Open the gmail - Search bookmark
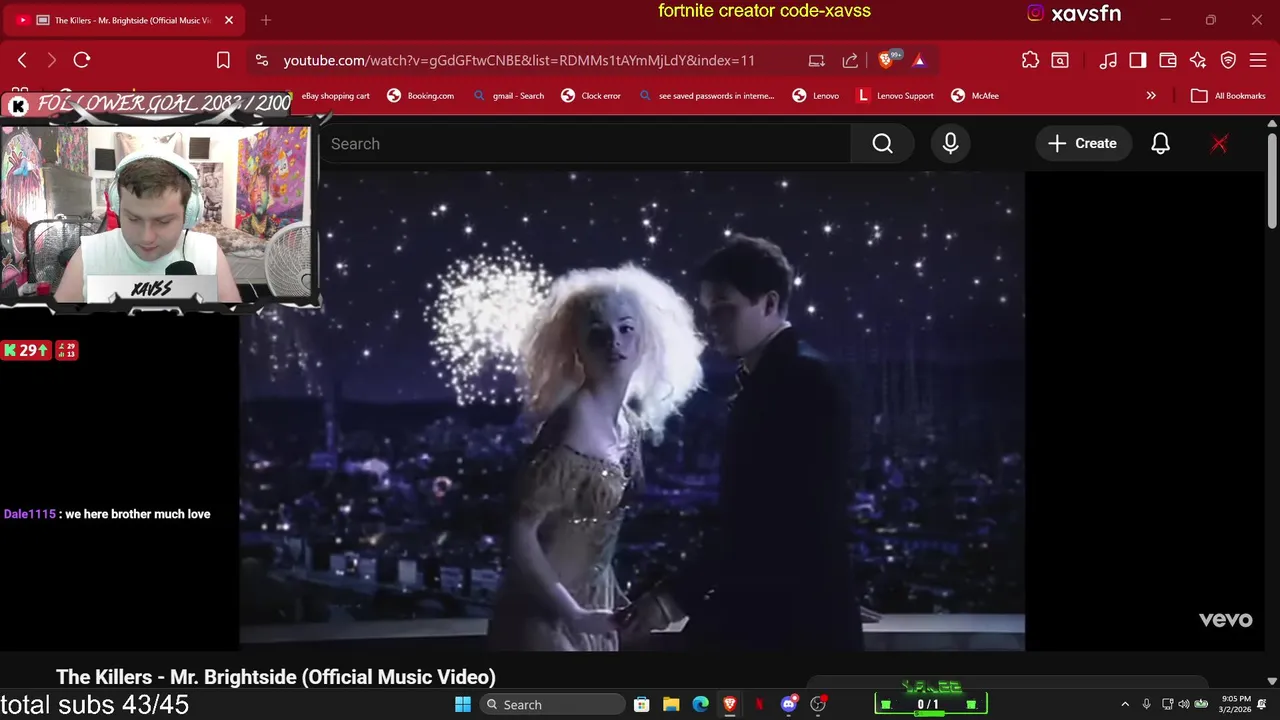The height and width of the screenshot is (720, 1280). (508, 96)
